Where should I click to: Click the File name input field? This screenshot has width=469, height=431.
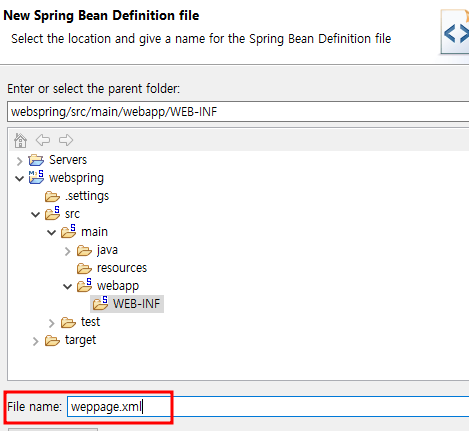point(268,407)
